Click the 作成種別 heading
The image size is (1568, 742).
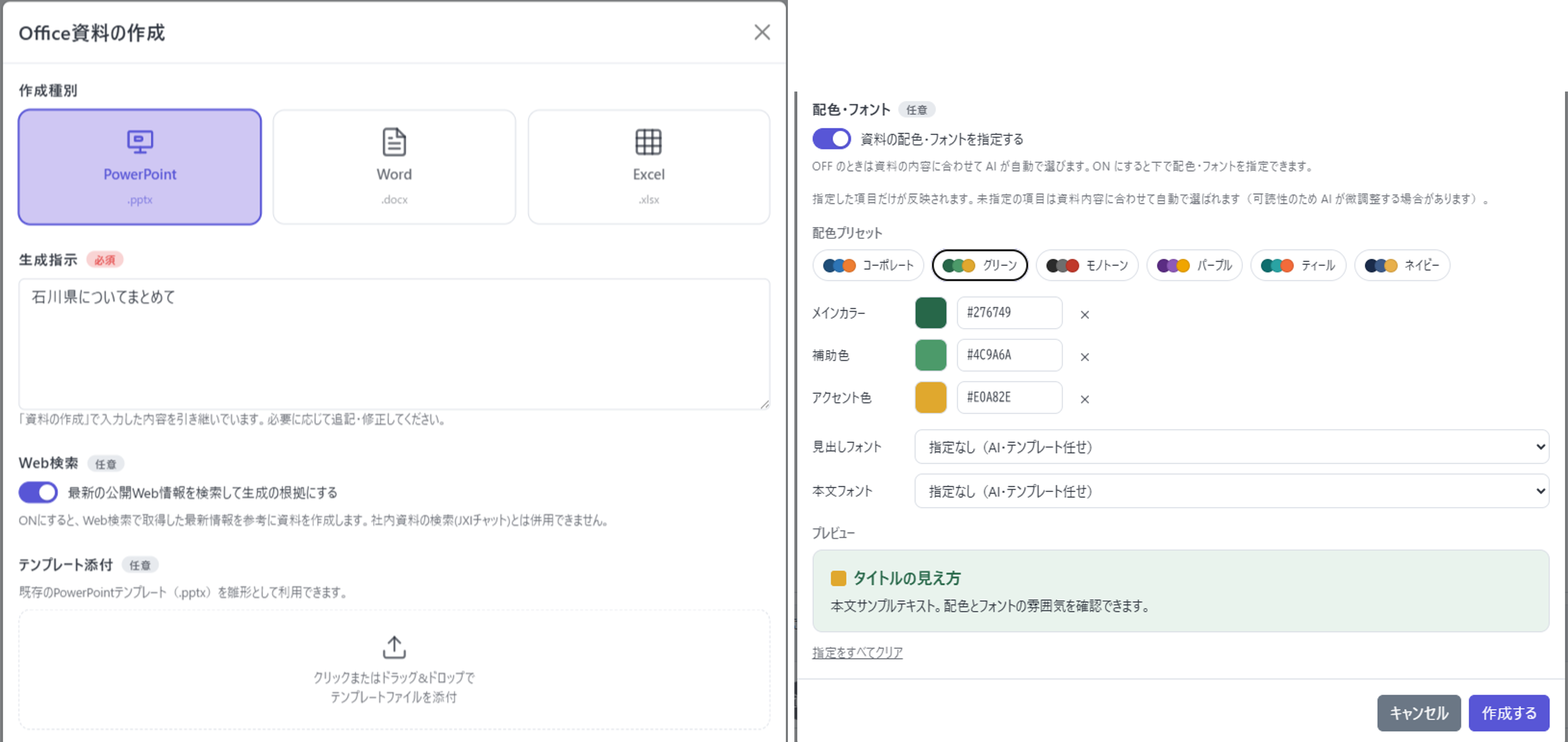pyautogui.click(x=48, y=91)
